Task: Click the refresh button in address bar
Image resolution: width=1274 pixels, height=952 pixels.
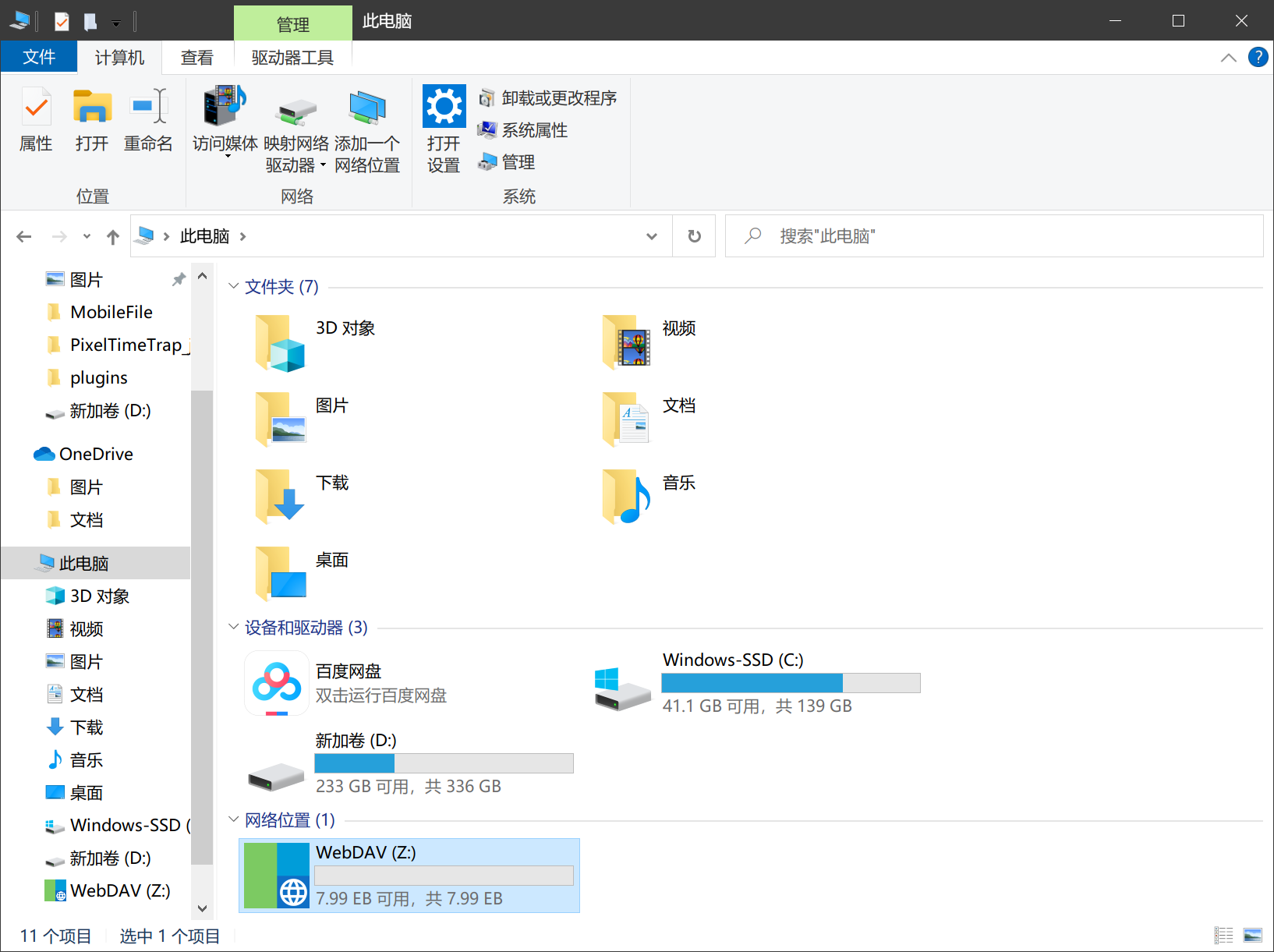Action: (694, 236)
